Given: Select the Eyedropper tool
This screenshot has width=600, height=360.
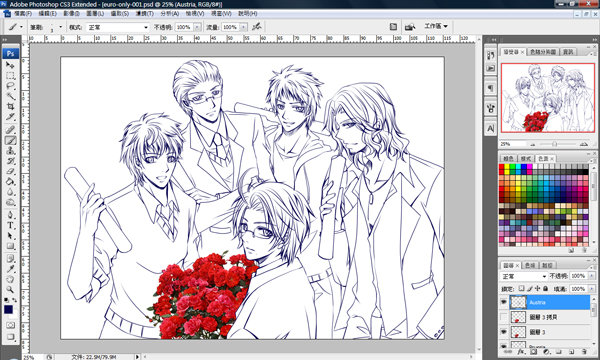Looking at the screenshot, I should 10,269.
